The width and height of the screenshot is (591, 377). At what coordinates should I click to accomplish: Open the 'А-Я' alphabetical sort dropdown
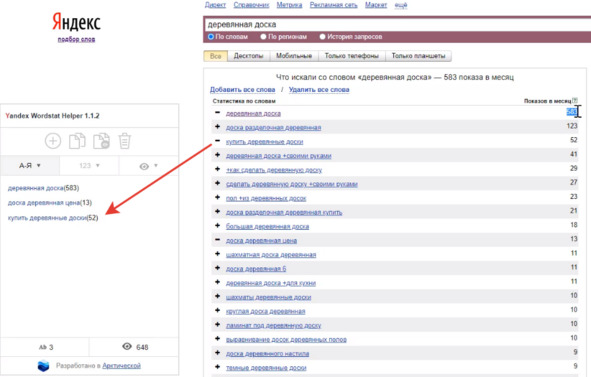30,166
